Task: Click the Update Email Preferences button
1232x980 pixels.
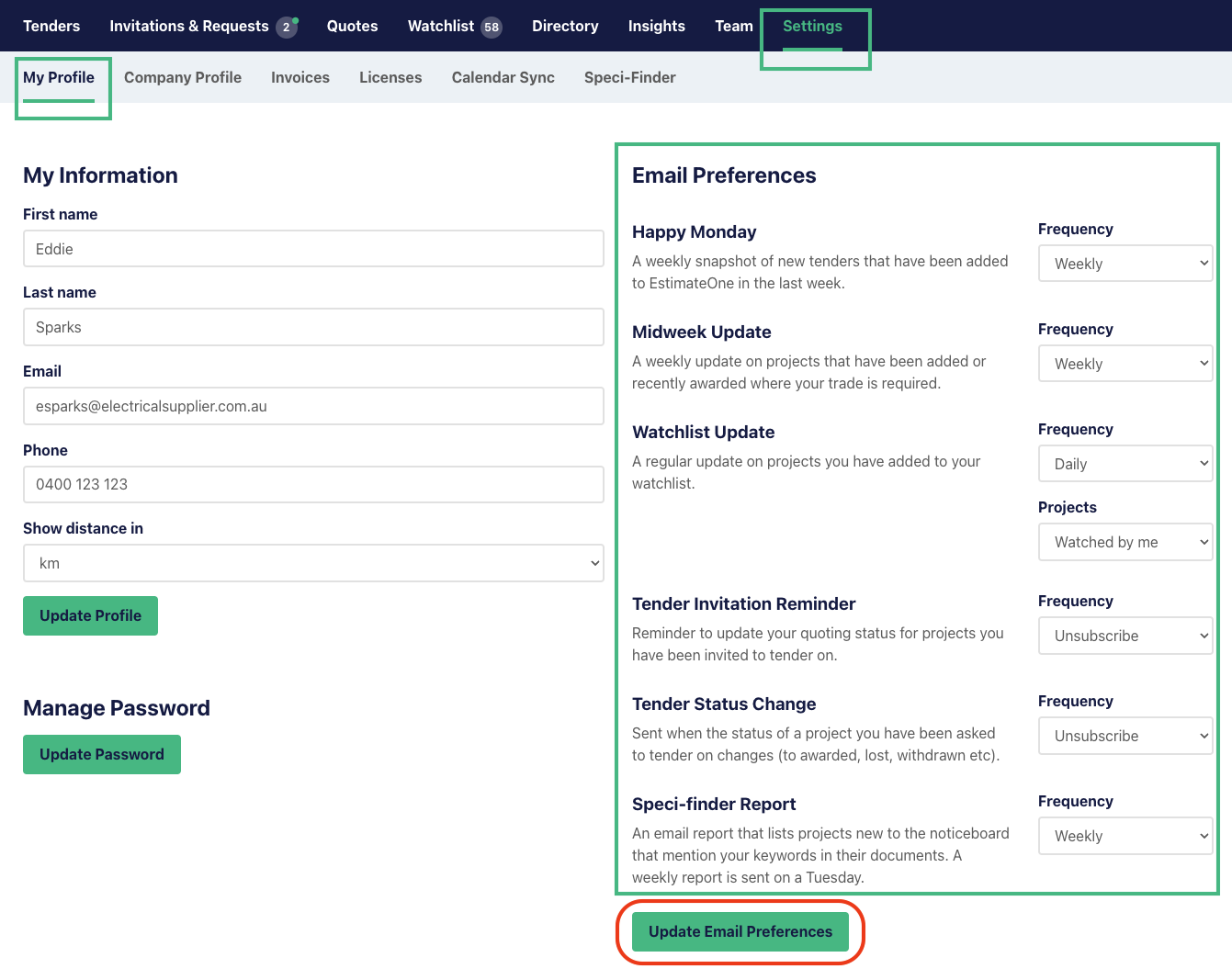Action: click(740, 931)
